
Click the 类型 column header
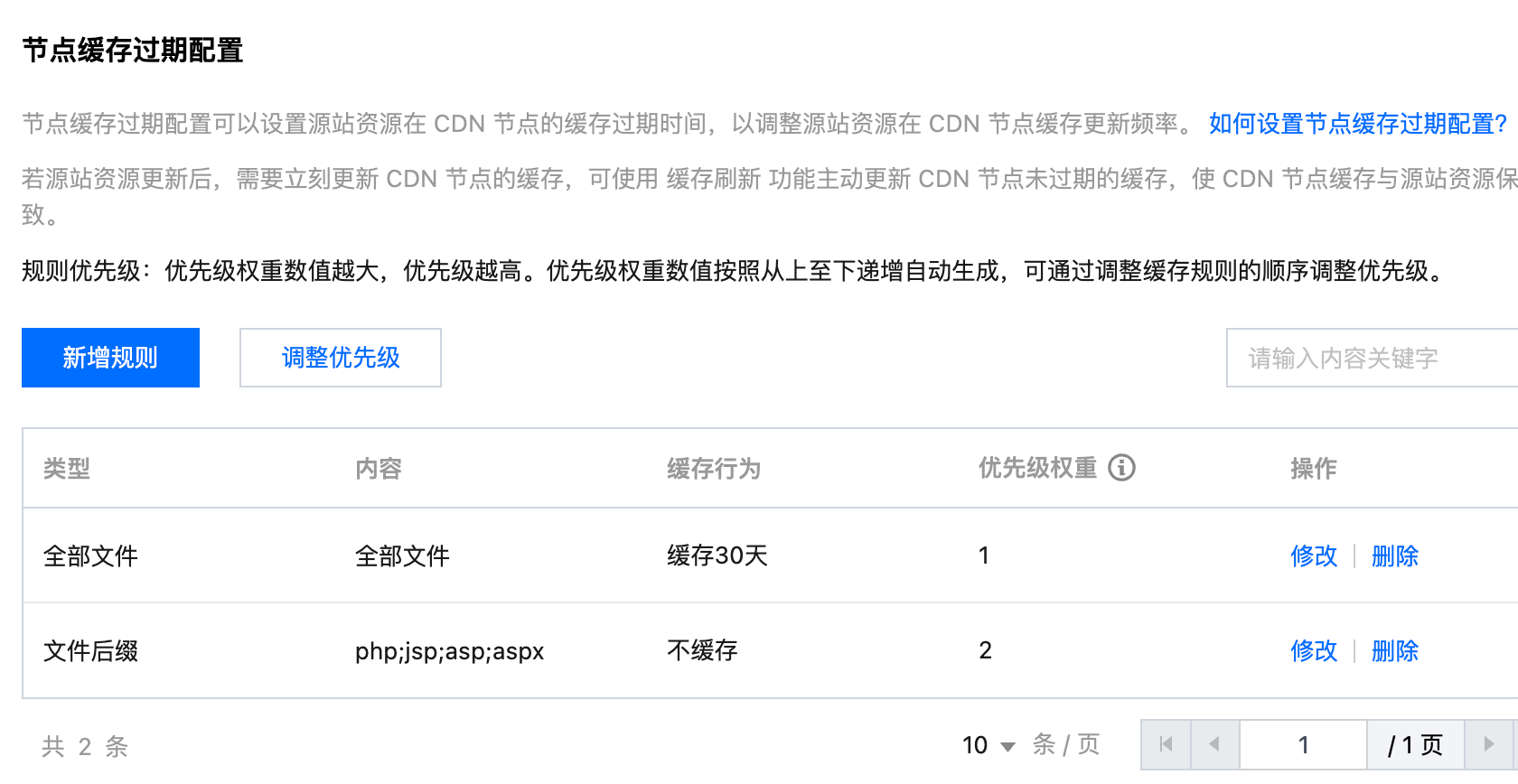point(67,469)
